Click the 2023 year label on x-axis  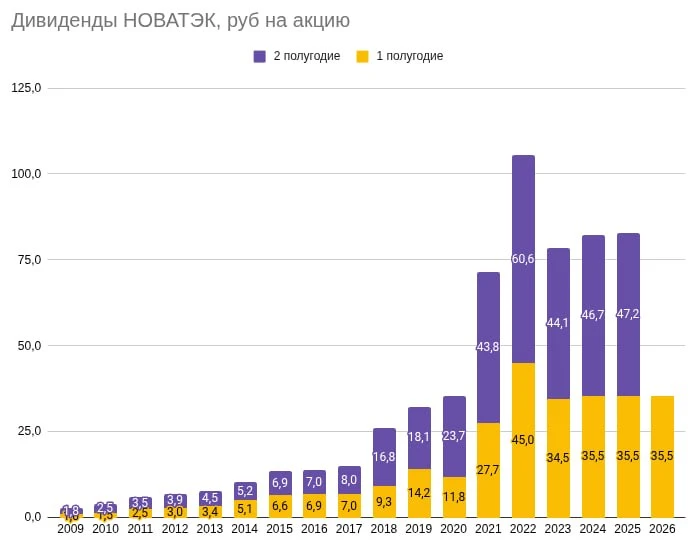pyautogui.click(x=558, y=529)
